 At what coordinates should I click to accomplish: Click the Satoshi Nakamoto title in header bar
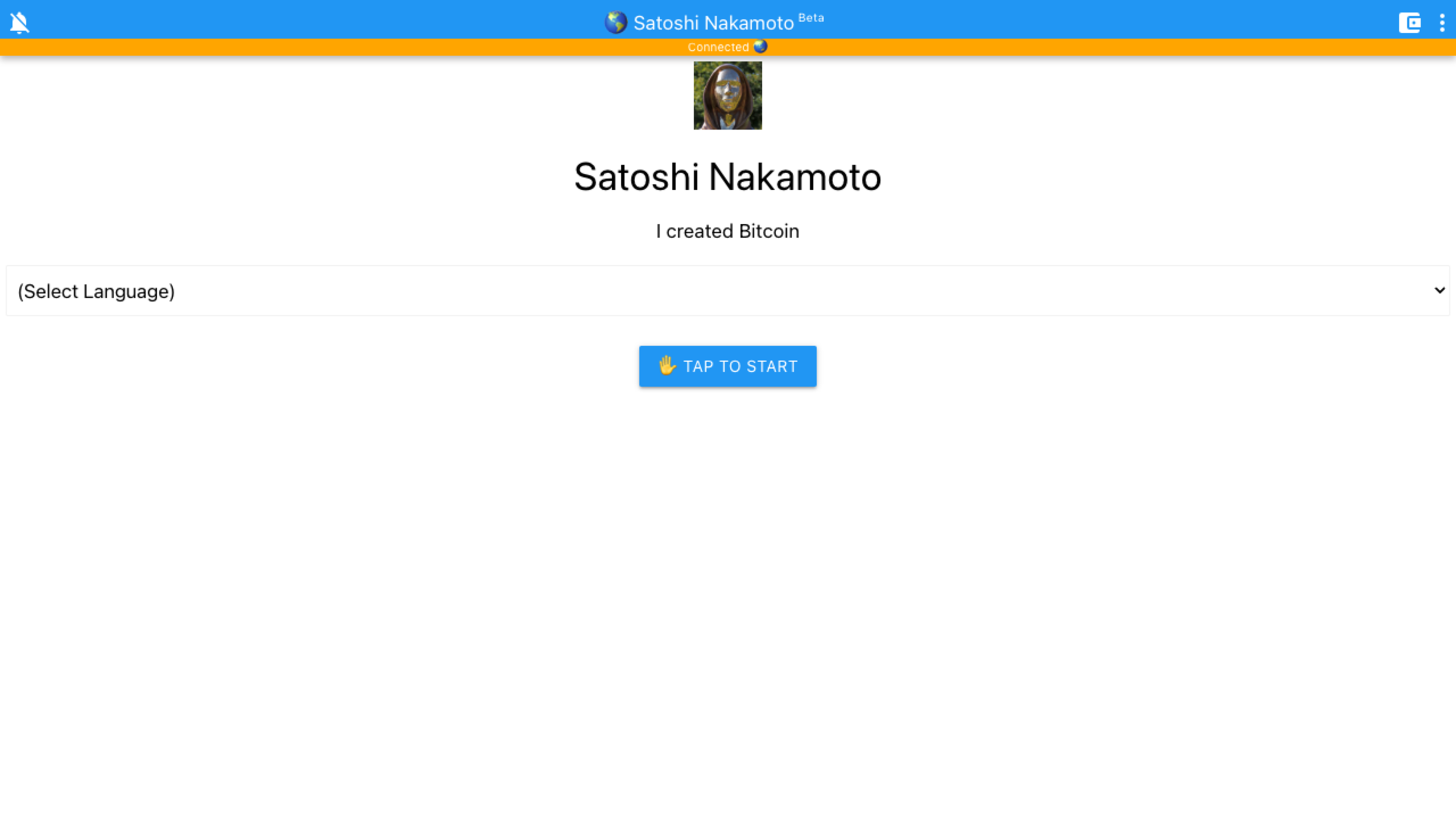click(x=713, y=23)
